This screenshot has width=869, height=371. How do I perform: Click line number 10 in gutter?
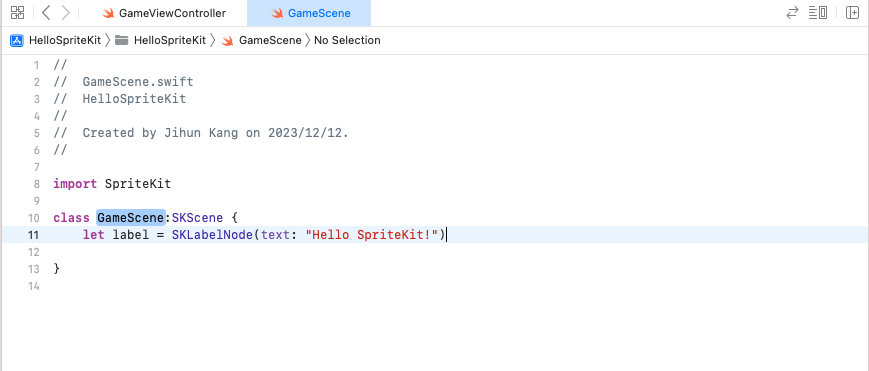(x=33, y=218)
